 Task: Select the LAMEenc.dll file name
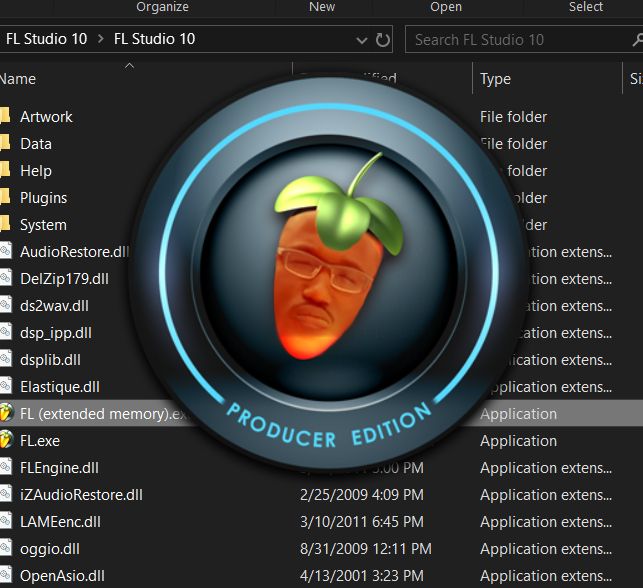click(60, 522)
